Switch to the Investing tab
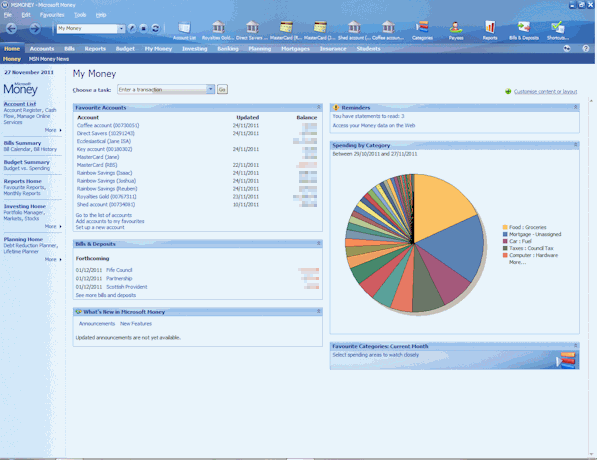 195,49
